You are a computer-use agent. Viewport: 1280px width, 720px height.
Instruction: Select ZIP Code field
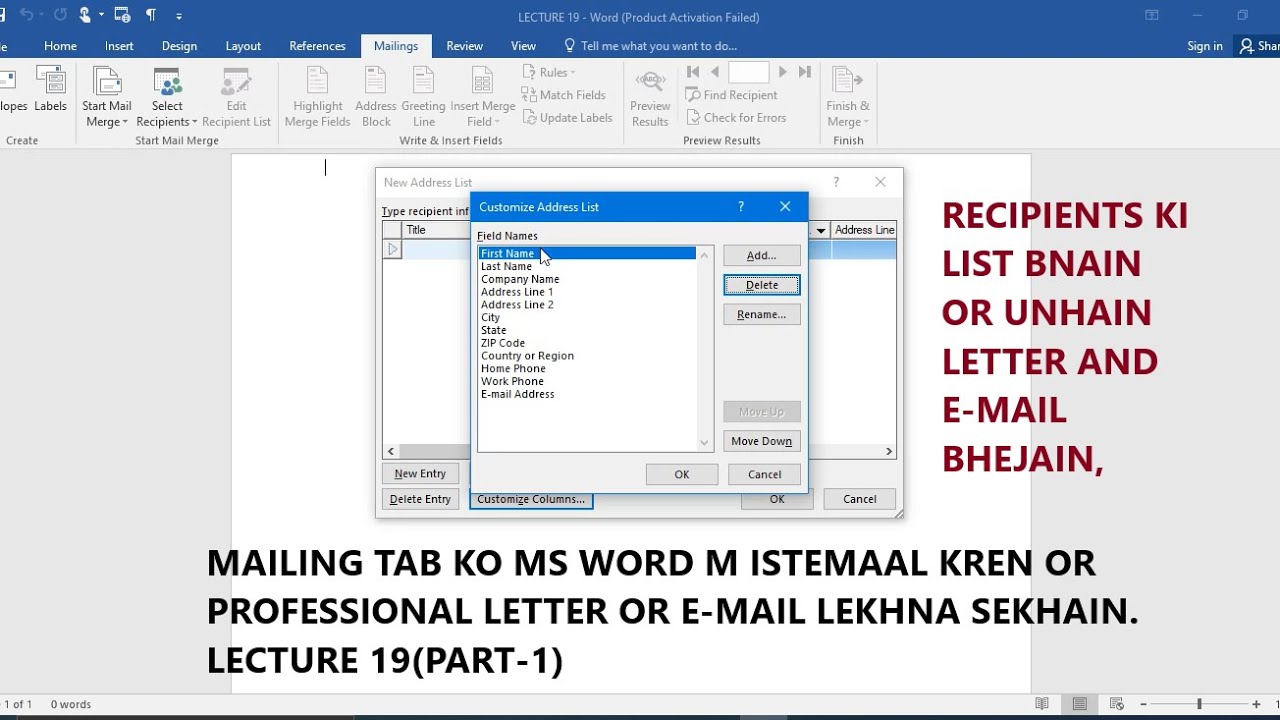click(x=587, y=343)
